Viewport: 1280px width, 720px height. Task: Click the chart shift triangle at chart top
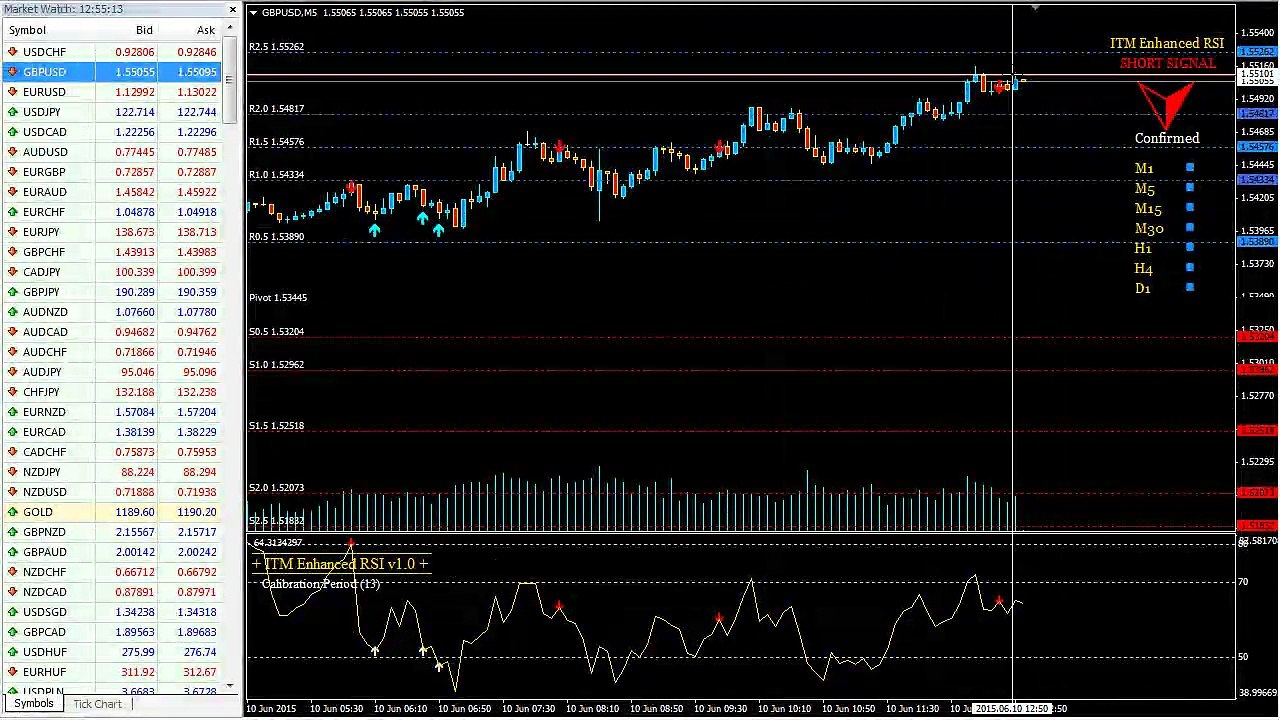click(x=1035, y=9)
